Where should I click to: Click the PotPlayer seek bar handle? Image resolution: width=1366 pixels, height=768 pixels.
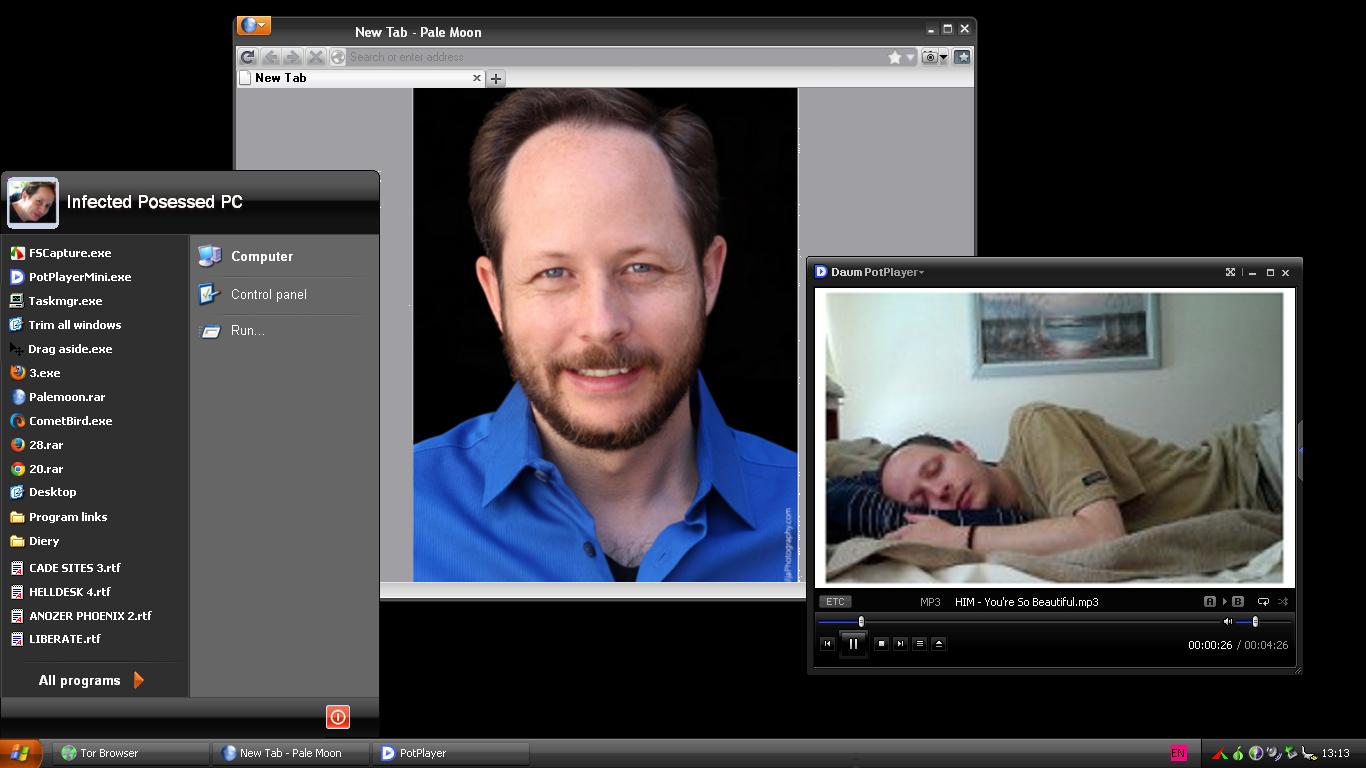click(861, 622)
